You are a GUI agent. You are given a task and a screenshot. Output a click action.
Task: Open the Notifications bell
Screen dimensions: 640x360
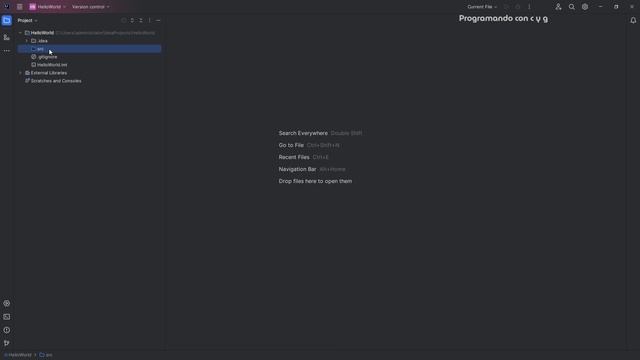click(x=633, y=20)
